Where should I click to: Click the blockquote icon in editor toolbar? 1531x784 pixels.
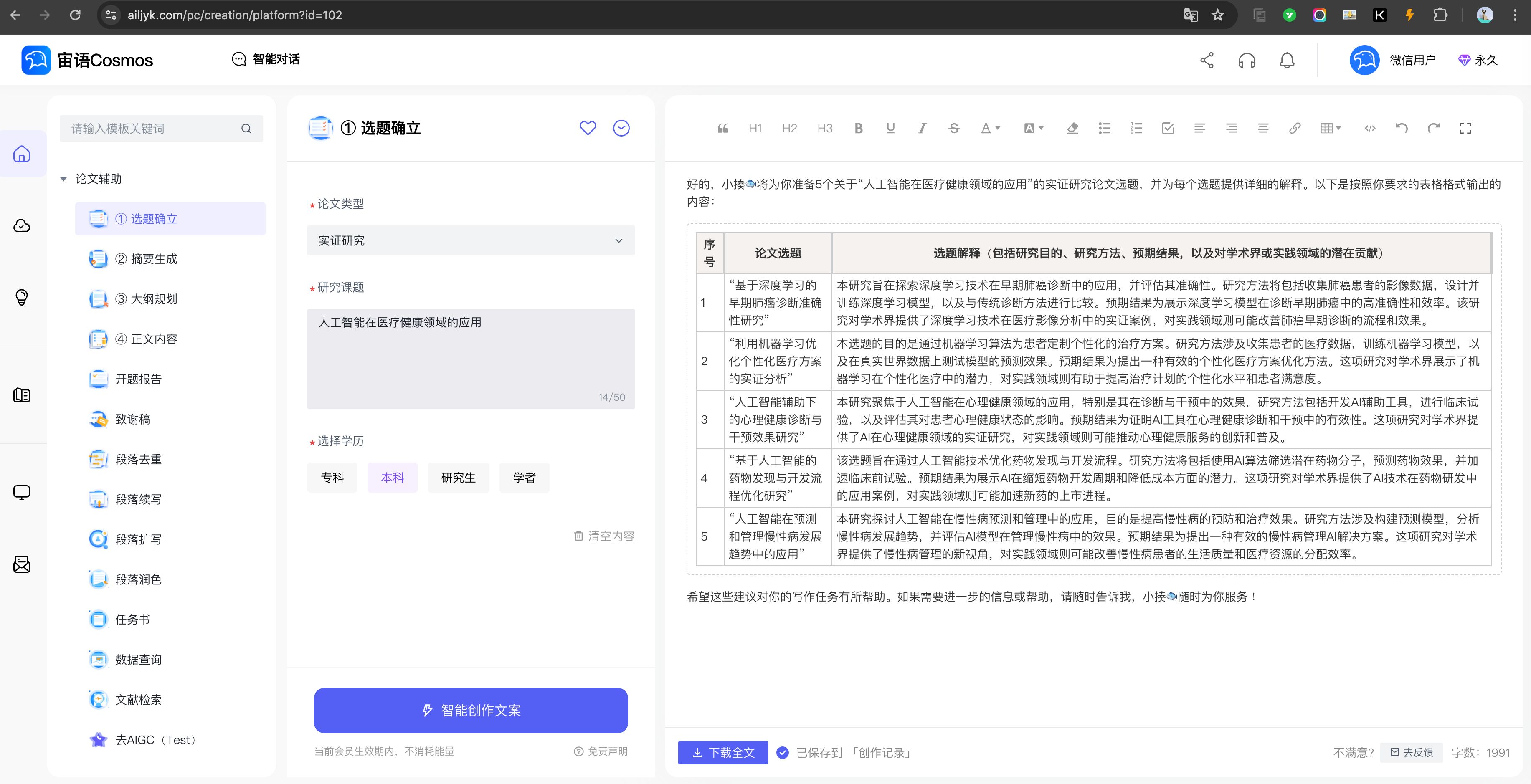(x=723, y=128)
